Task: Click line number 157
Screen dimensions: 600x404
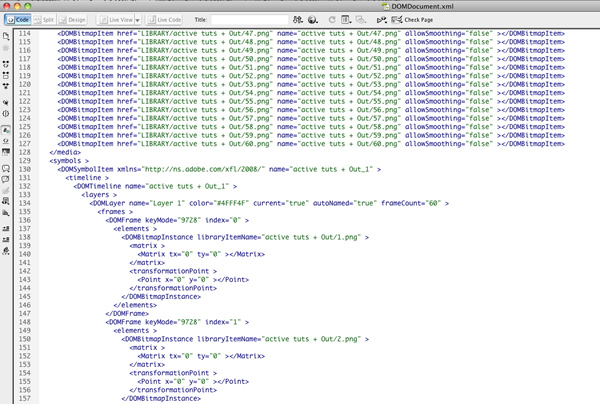Action: (25, 398)
